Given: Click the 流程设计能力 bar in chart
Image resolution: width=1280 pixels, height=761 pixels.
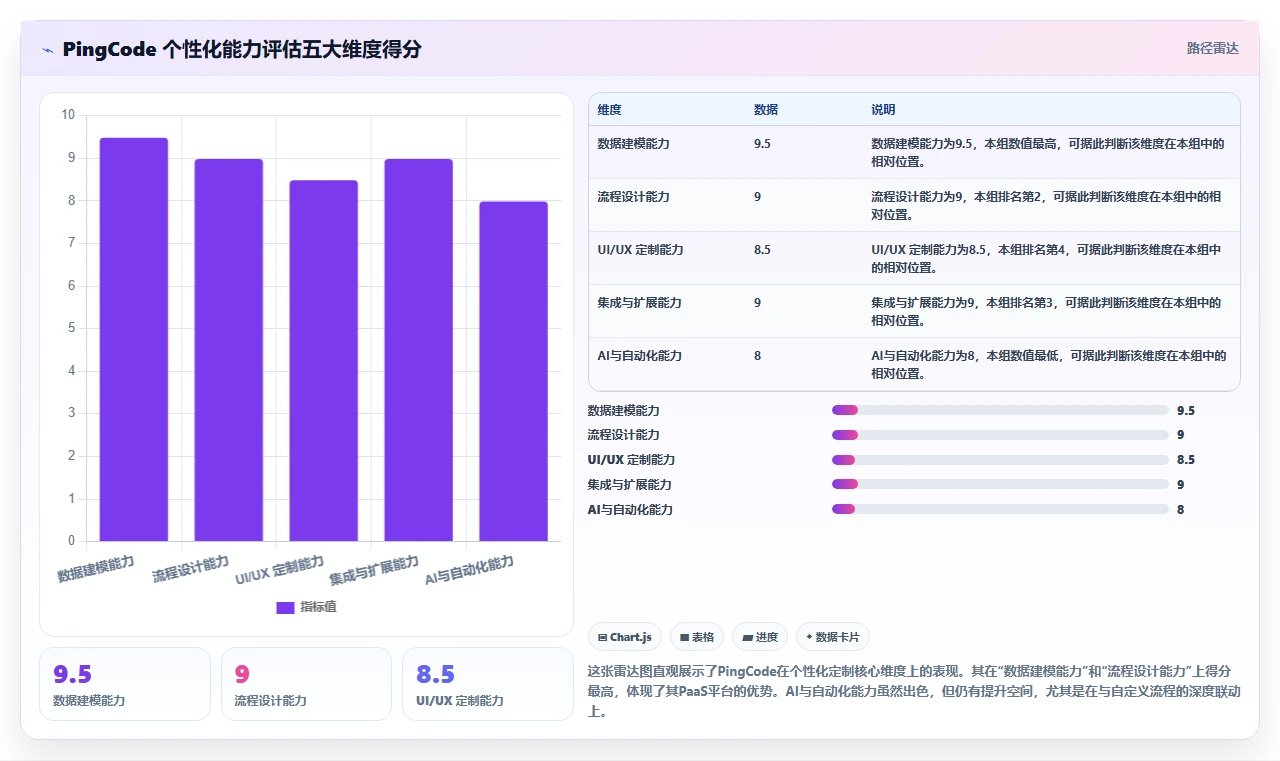Looking at the screenshot, I should 229,350.
